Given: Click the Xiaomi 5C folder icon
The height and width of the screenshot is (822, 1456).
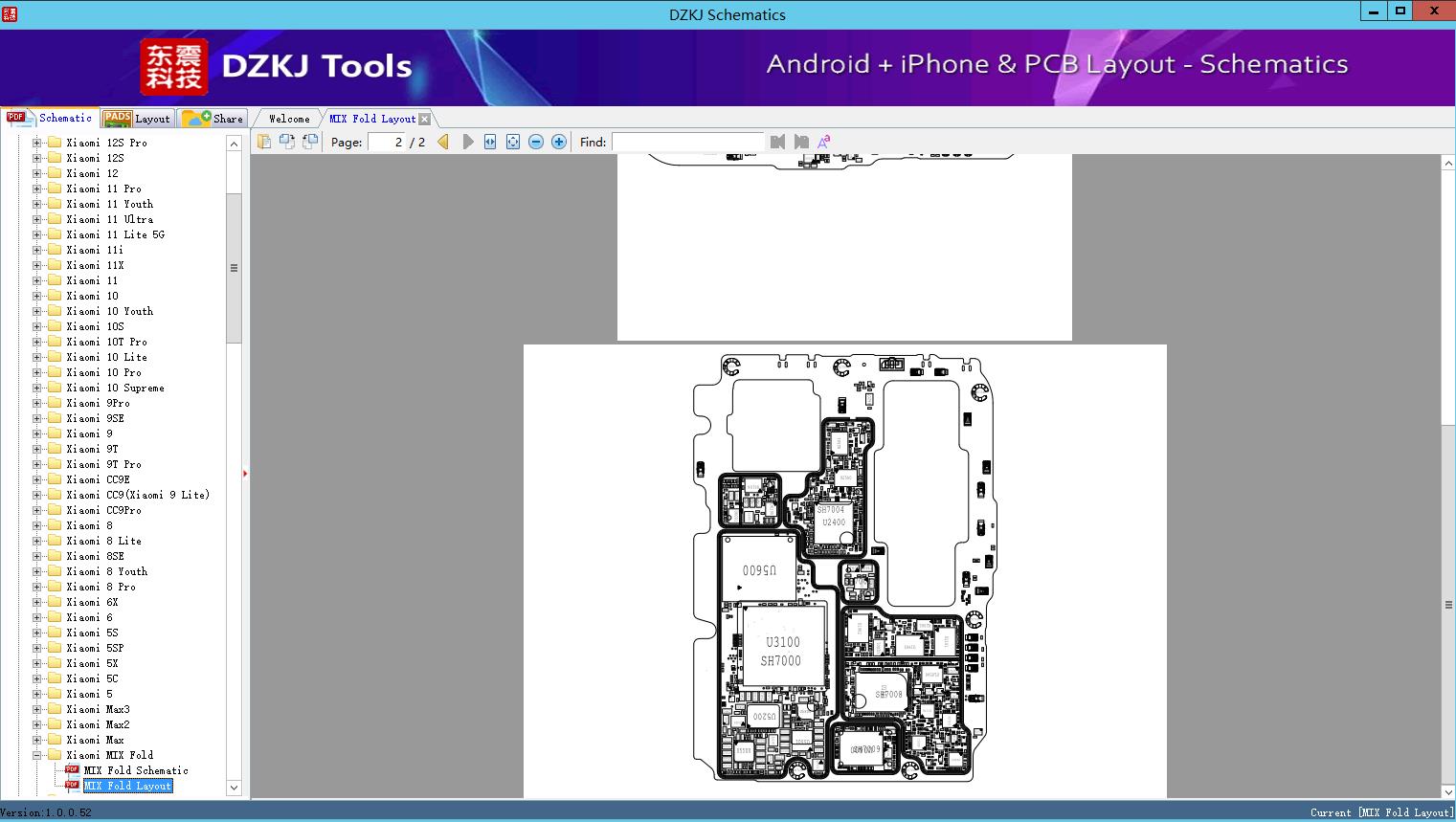Looking at the screenshot, I should coord(55,678).
